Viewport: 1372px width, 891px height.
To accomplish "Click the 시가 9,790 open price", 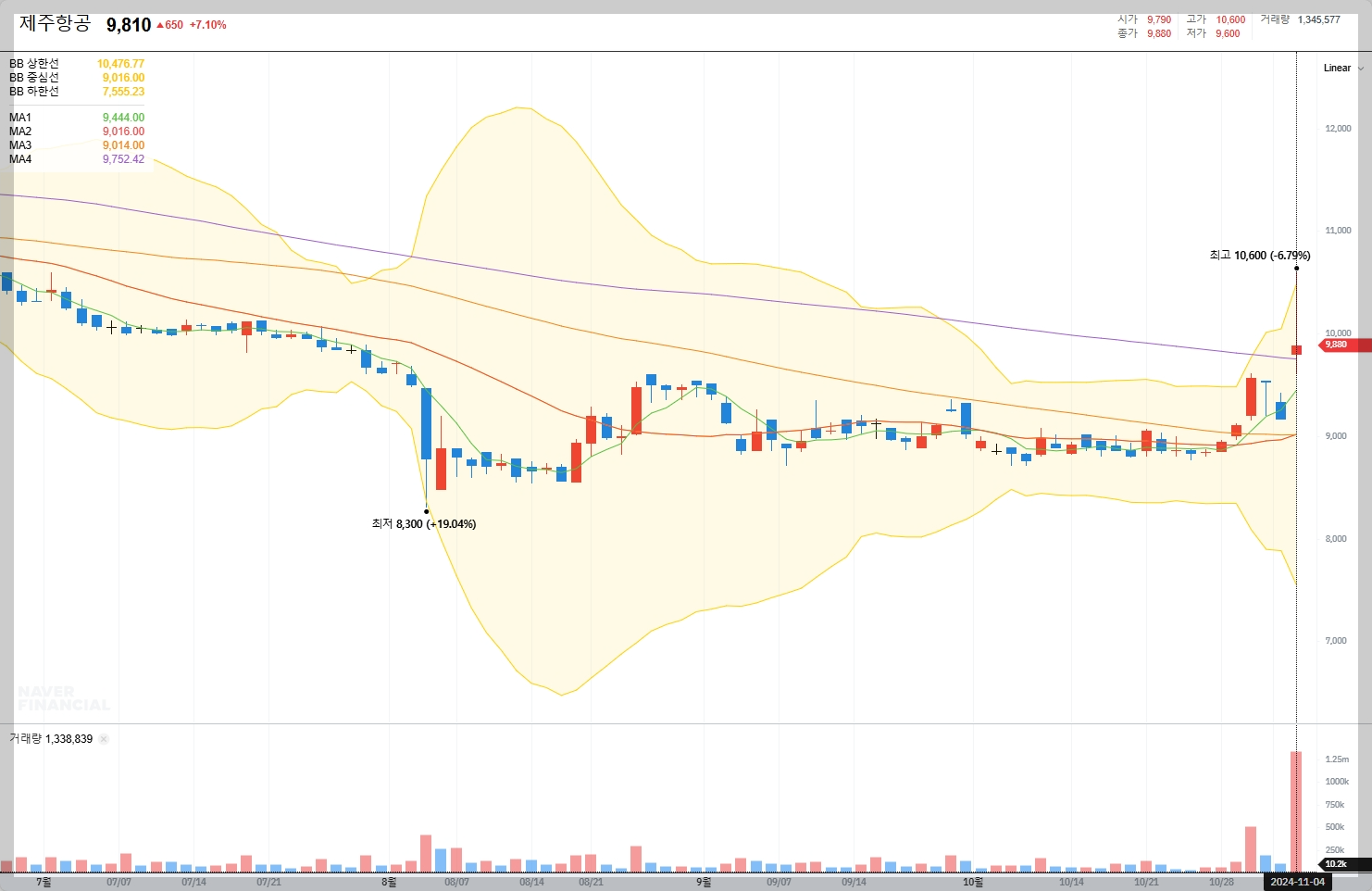I will pos(1144,19).
